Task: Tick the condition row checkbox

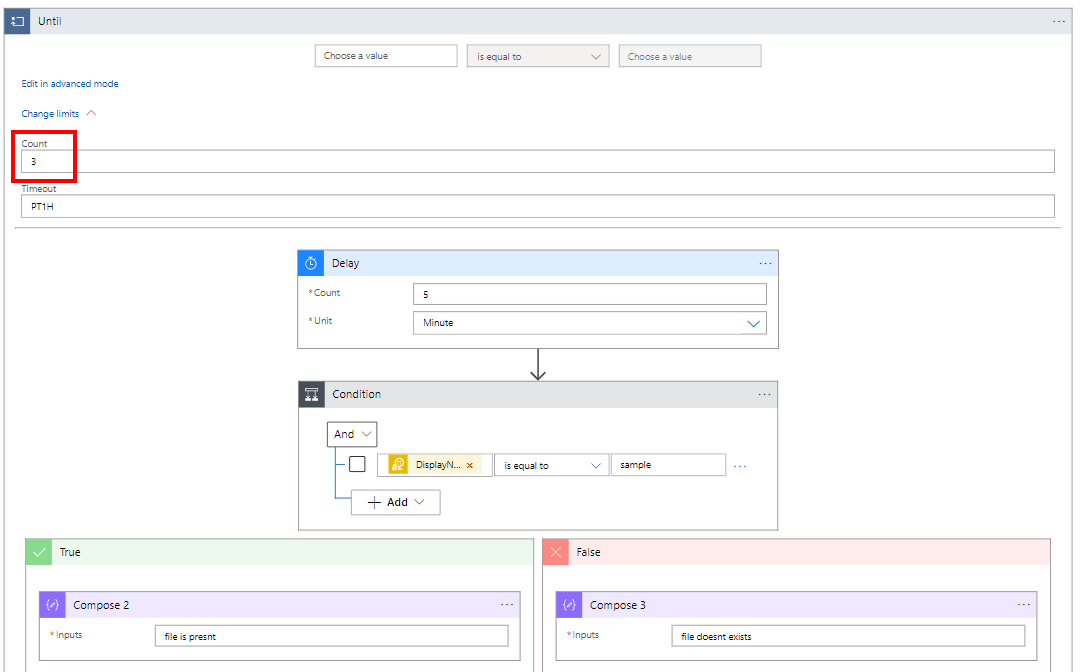Action: point(357,464)
